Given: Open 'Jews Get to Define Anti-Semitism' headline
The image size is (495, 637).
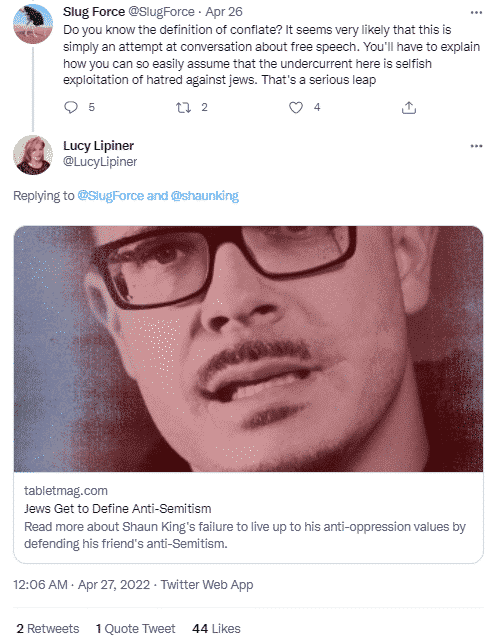Looking at the screenshot, I should pyautogui.click(x=117, y=509).
